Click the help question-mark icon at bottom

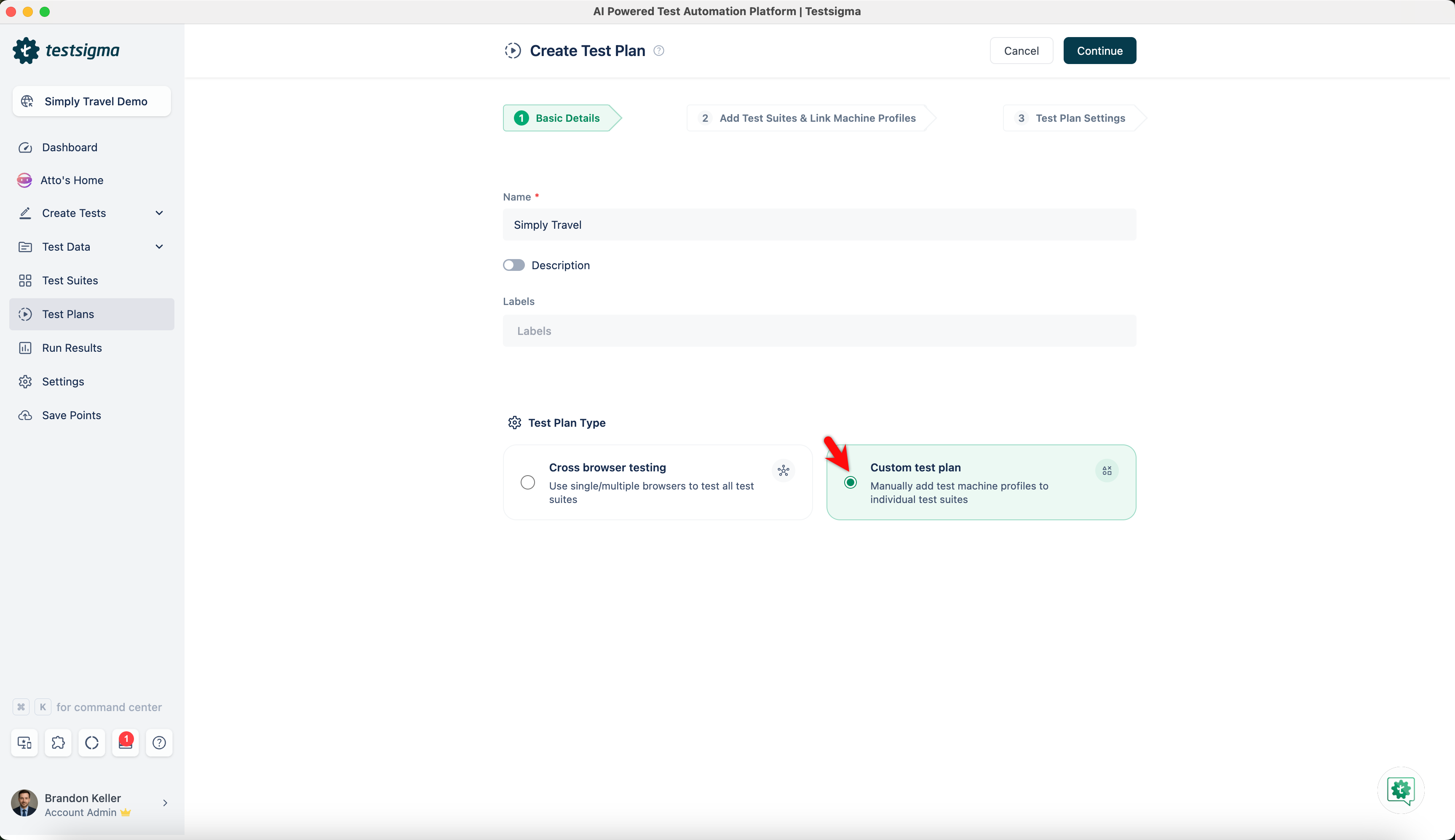click(159, 743)
